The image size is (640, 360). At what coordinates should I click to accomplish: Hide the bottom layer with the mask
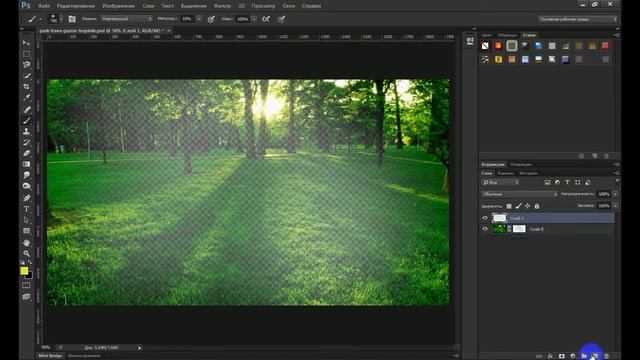pyautogui.click(x=485, y=229)
